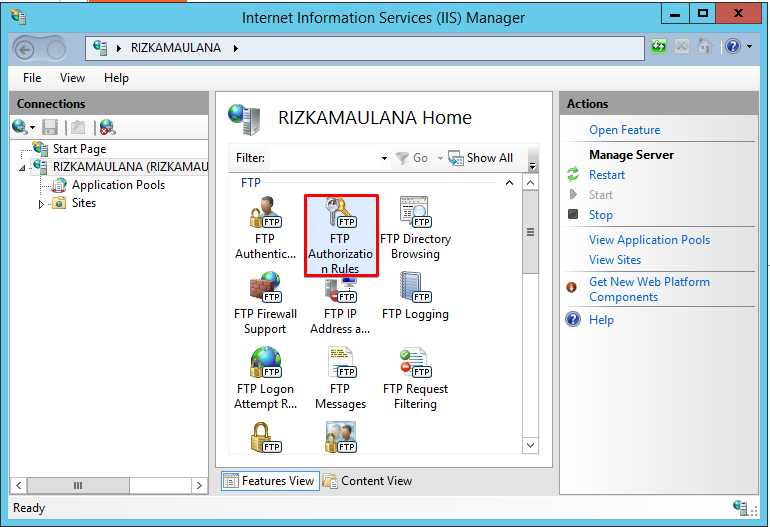Switch to Features View tab
Screen dimensions: 770x527
point(270,481)
